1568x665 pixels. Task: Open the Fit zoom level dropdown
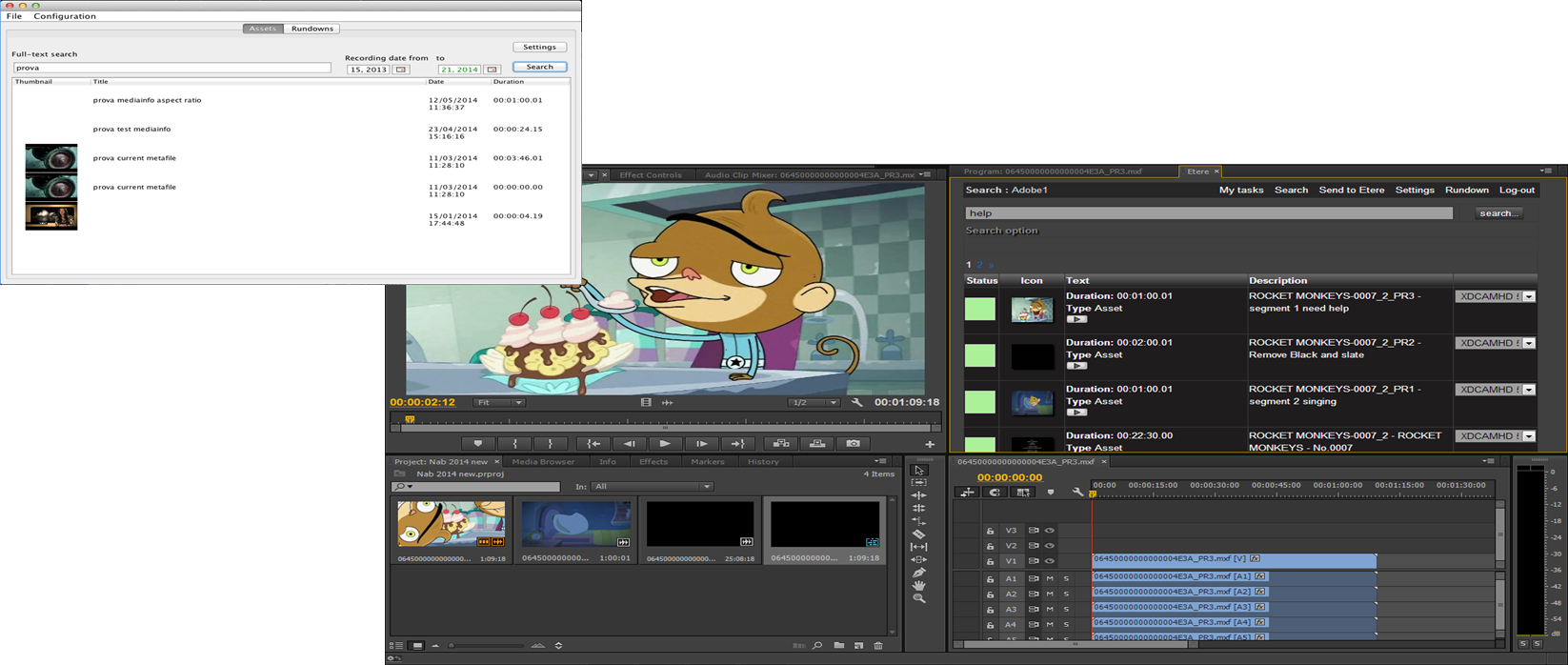(x=499, y=403)
